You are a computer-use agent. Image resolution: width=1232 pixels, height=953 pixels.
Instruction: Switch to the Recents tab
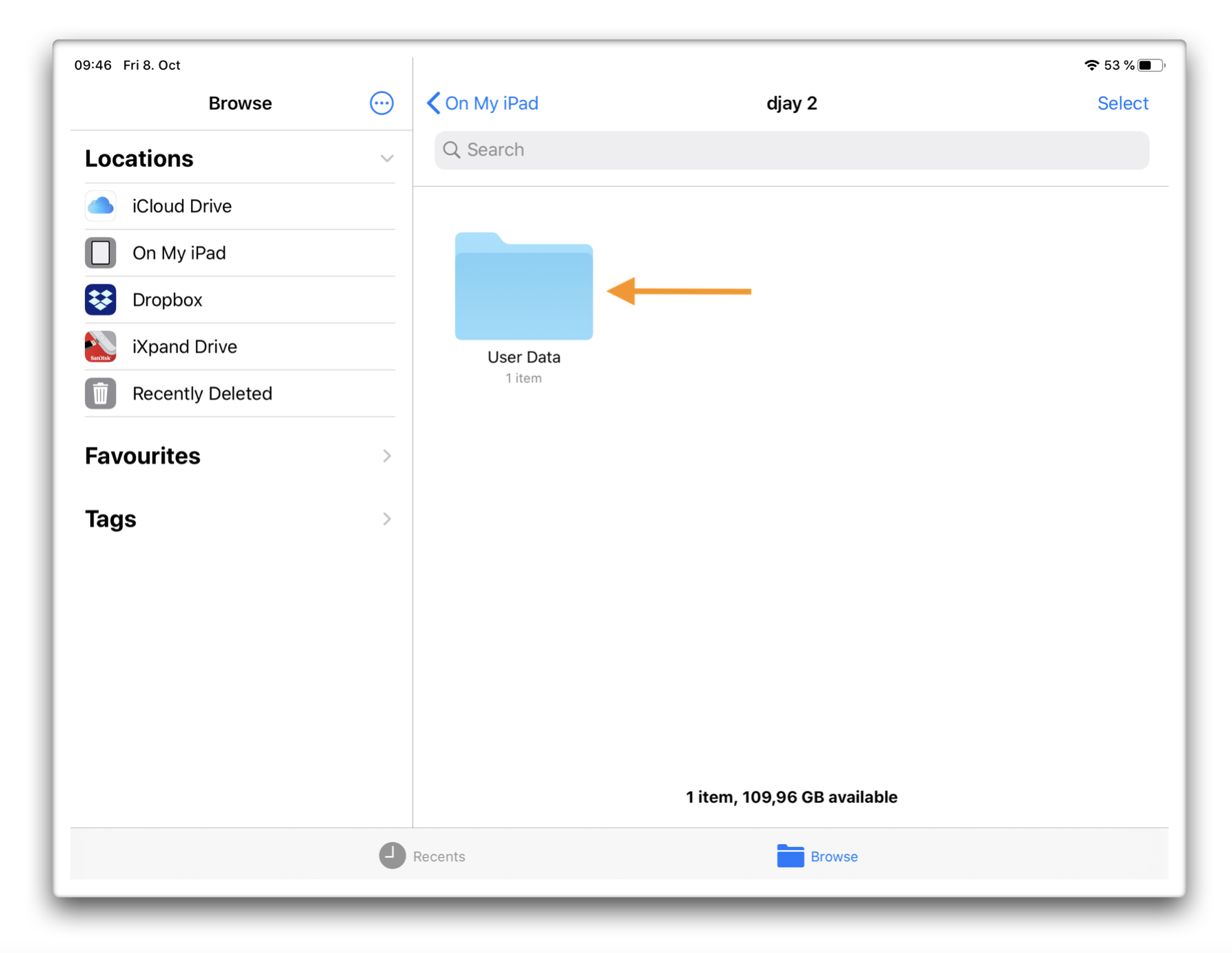click(422, 856)
